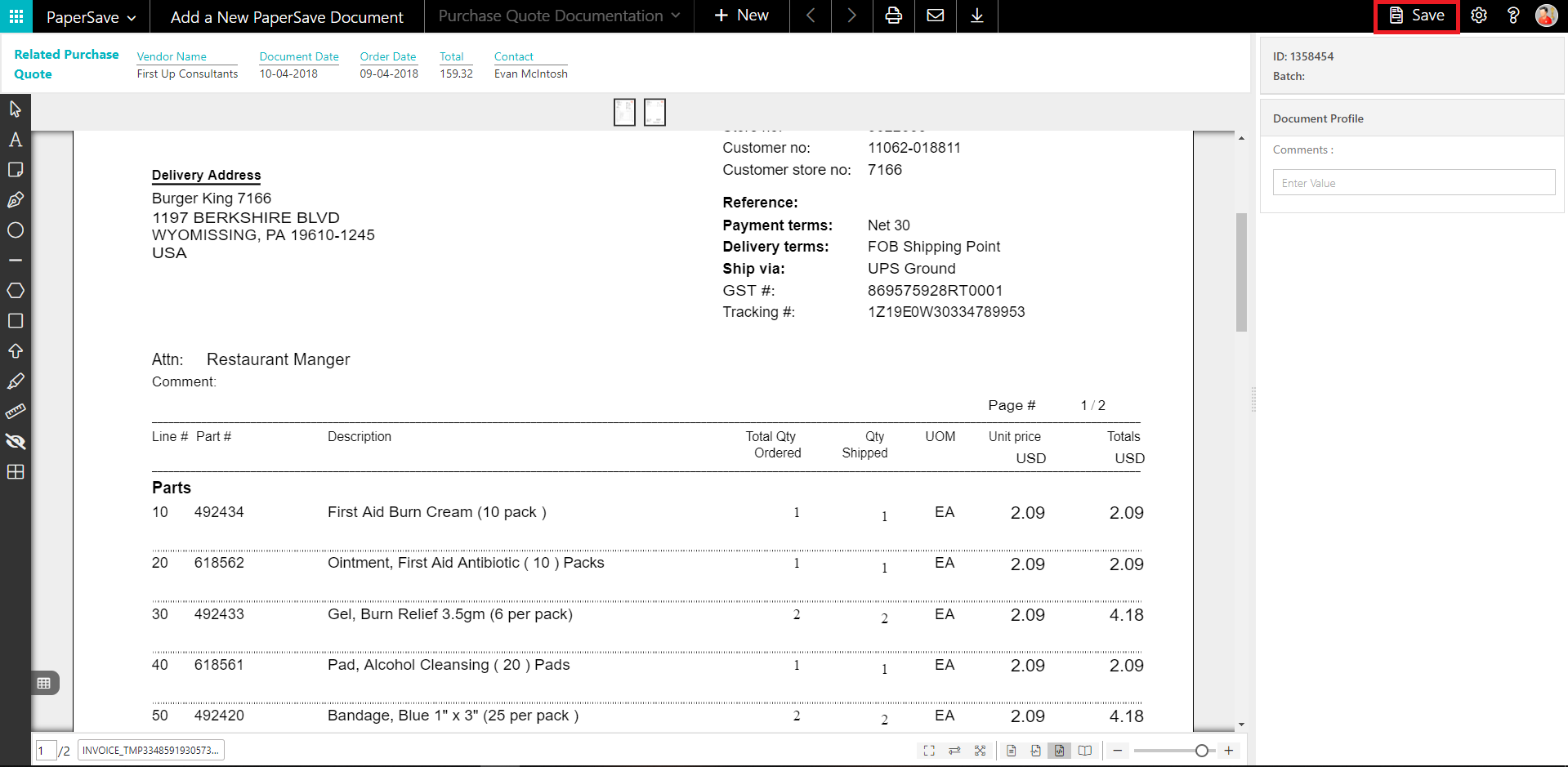Click the Comments Enter Value field
Viewport: 1568px width, 767px height.
1414,183
